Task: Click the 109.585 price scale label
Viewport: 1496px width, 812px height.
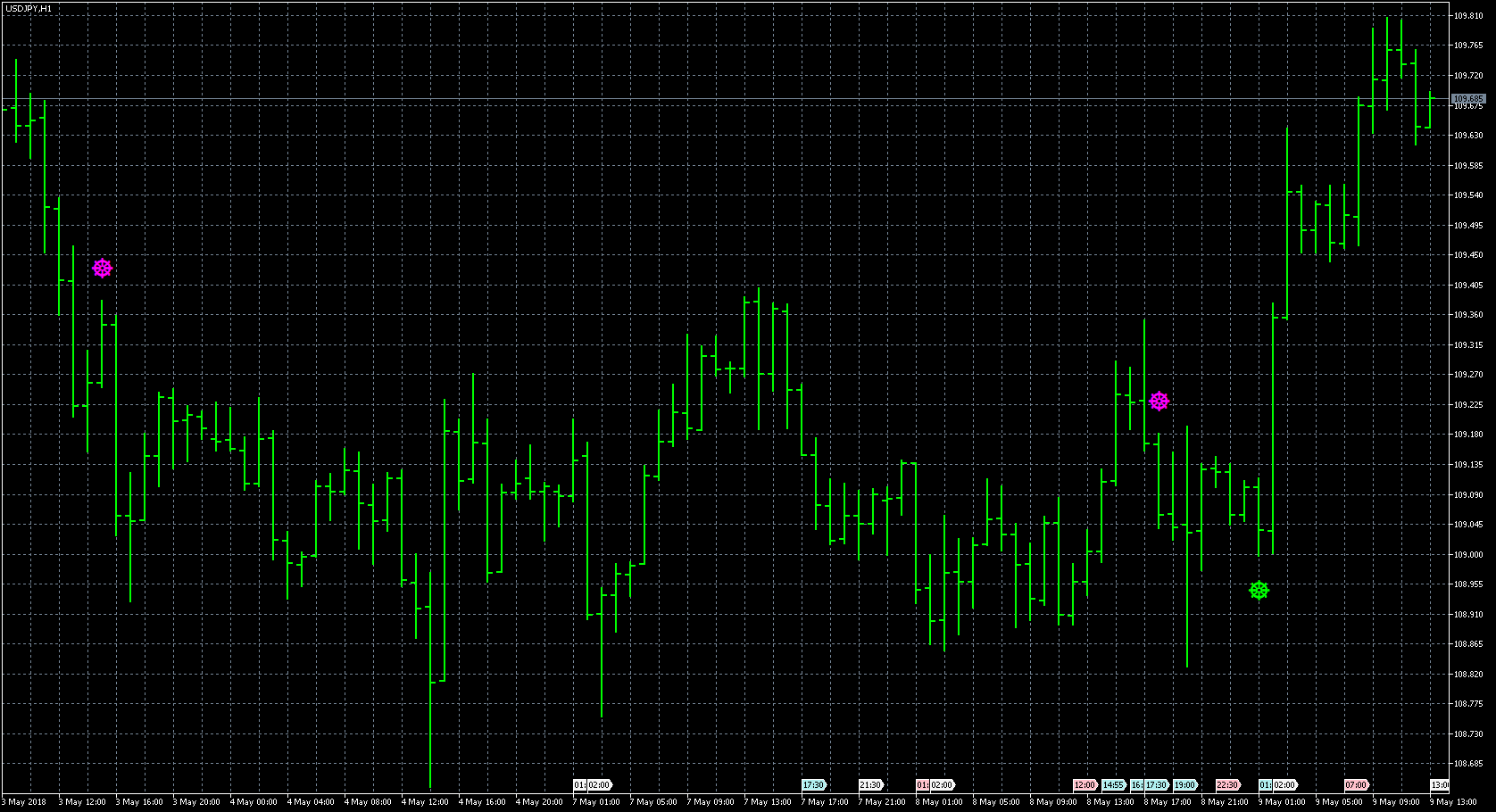Action: (x=1468, y=165)
